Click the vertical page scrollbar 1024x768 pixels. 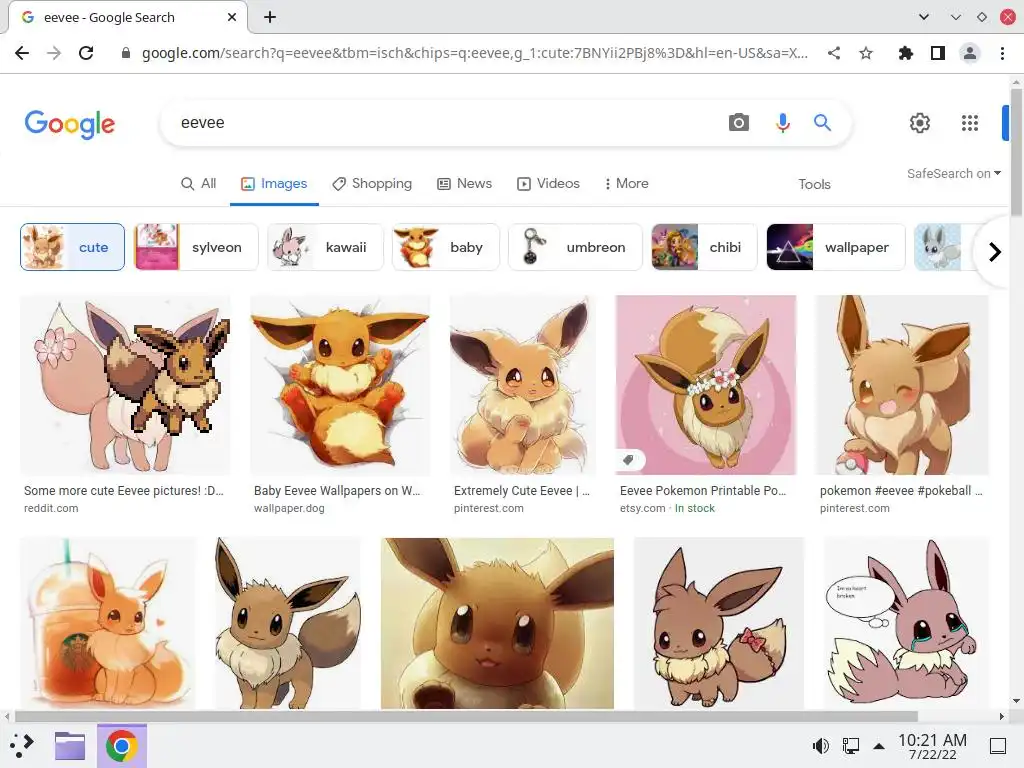[x=1016, y=152]
